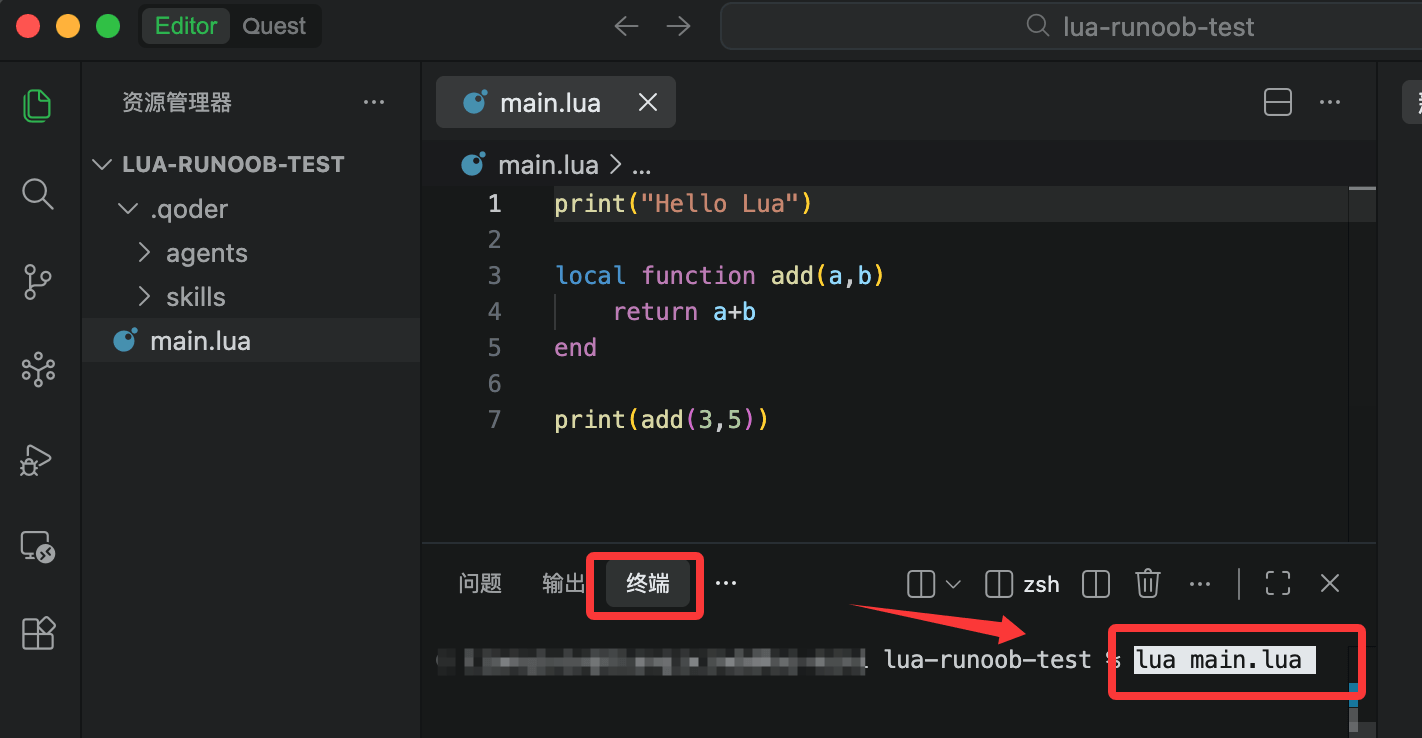The image size is (1422, 738).
Task: Switch to Quest mode
Action: point(274,26)
